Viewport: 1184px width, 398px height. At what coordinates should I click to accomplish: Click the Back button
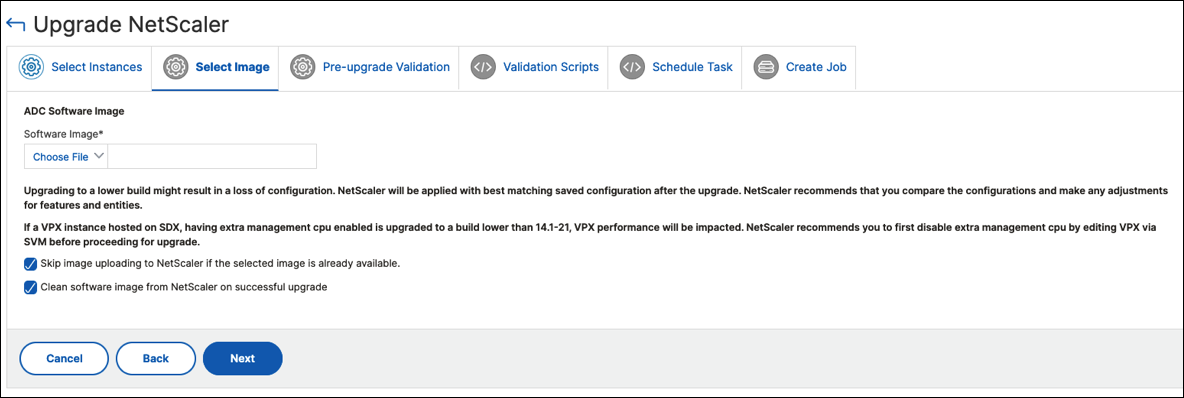point(156,359)
